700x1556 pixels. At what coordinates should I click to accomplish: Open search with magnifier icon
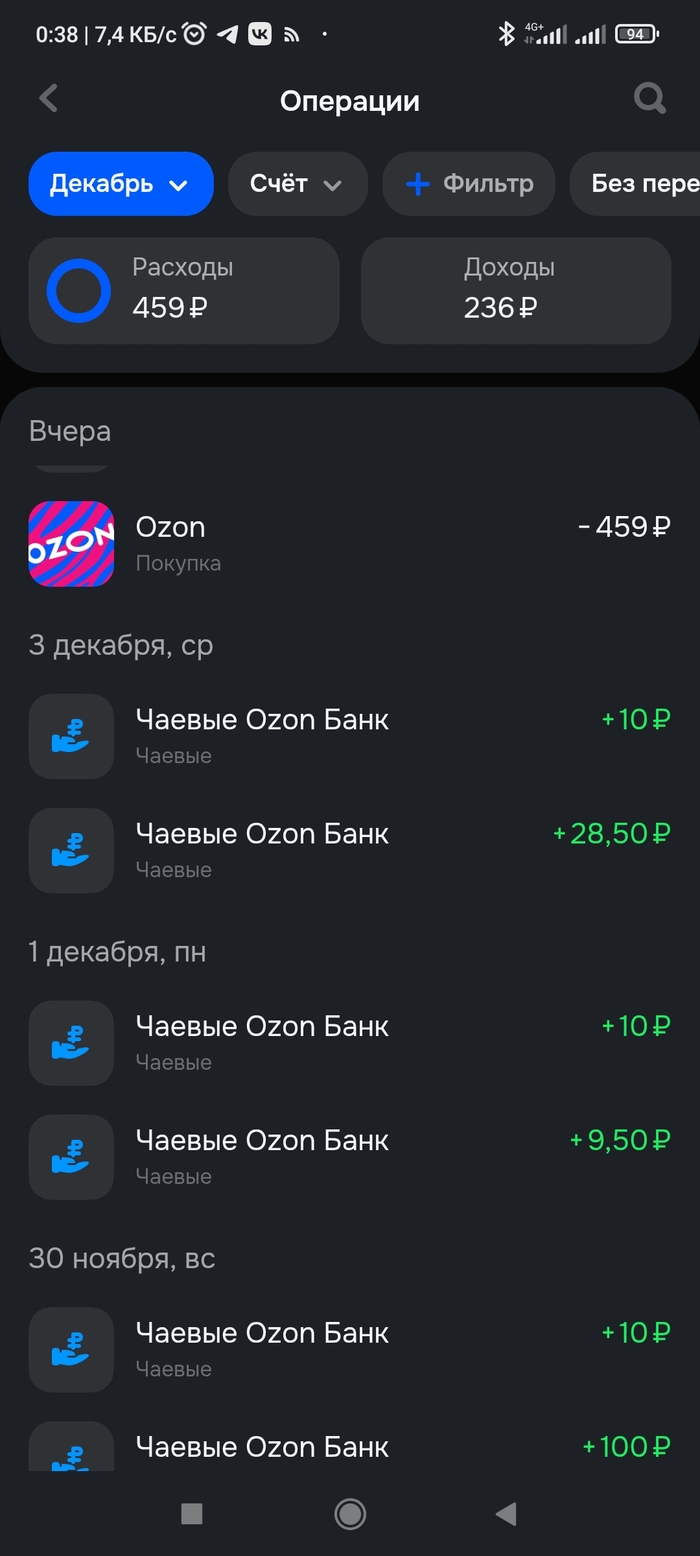tap(650, 98)
